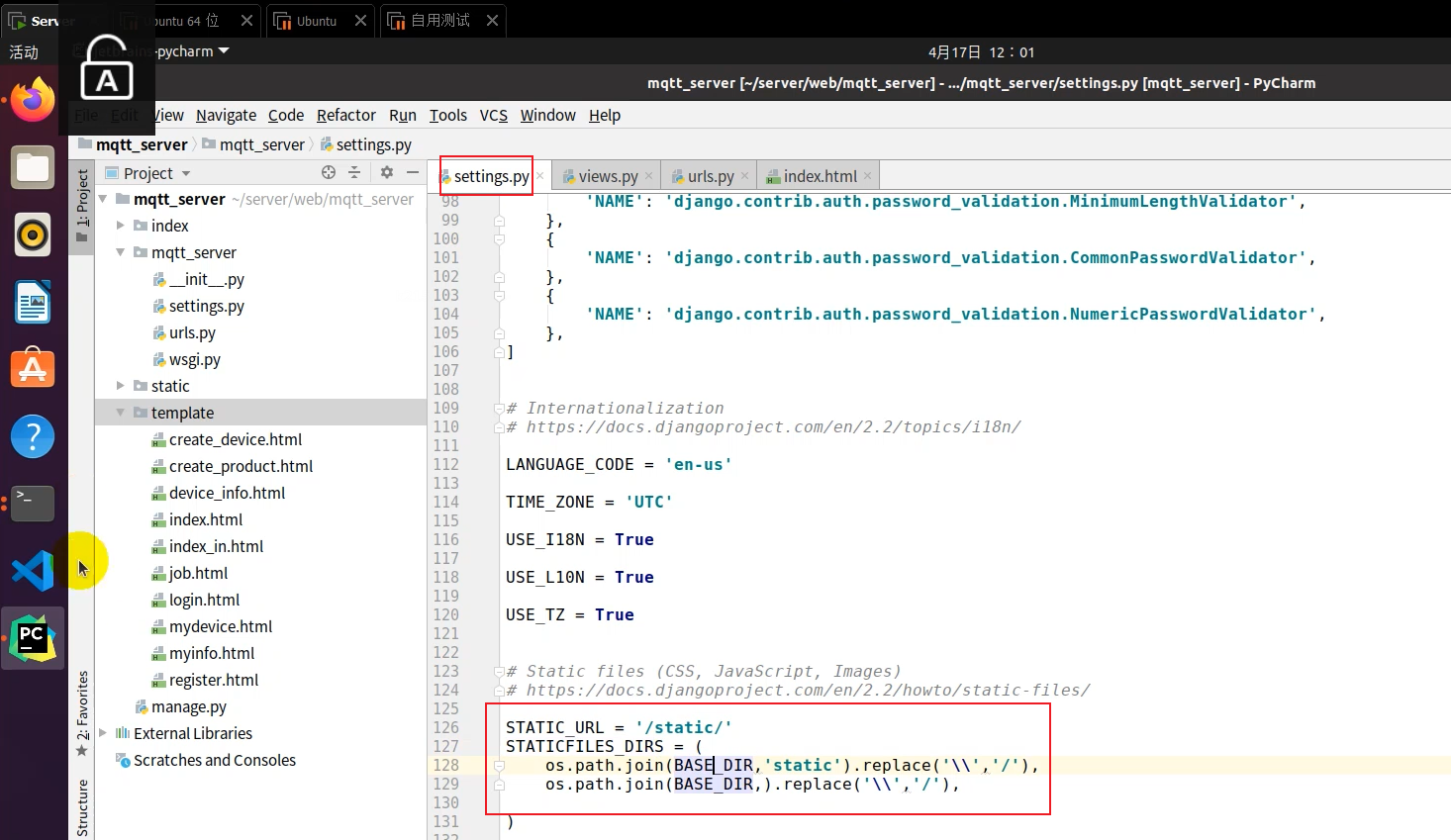Click the PyCharm dock icon
The width and height of the screenshot is (1451, 840).
point(33,639)
